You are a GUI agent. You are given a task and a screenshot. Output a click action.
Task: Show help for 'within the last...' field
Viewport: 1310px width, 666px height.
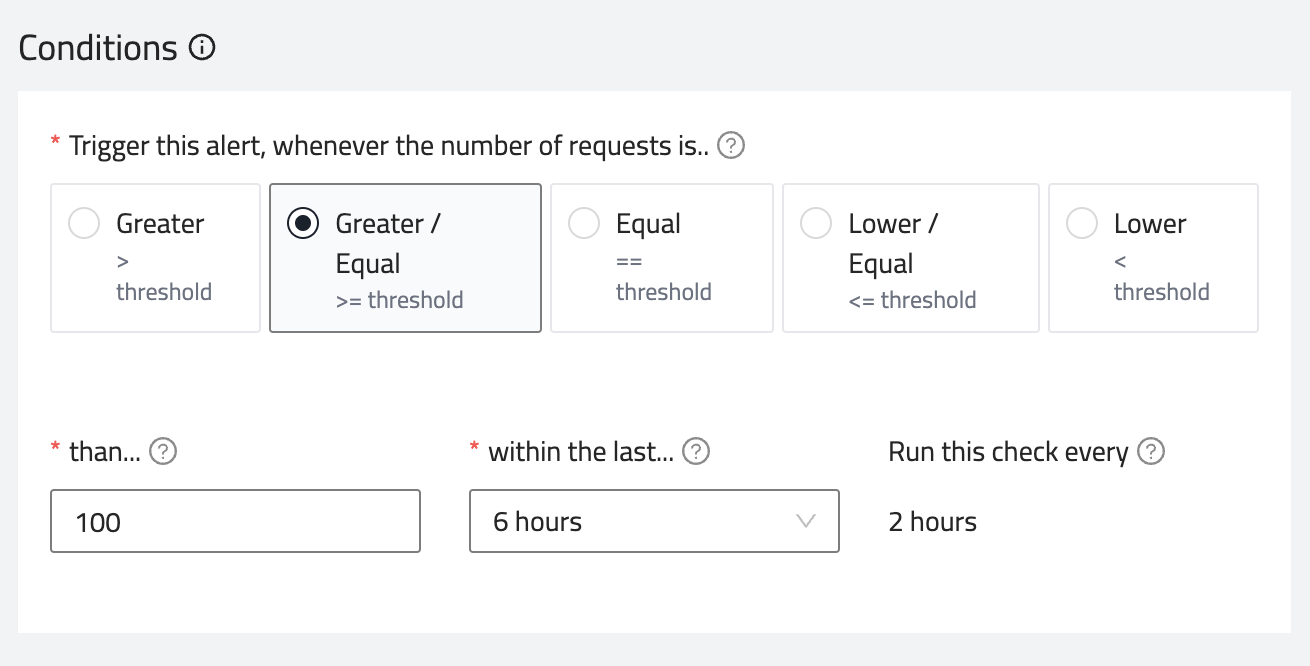696,452
